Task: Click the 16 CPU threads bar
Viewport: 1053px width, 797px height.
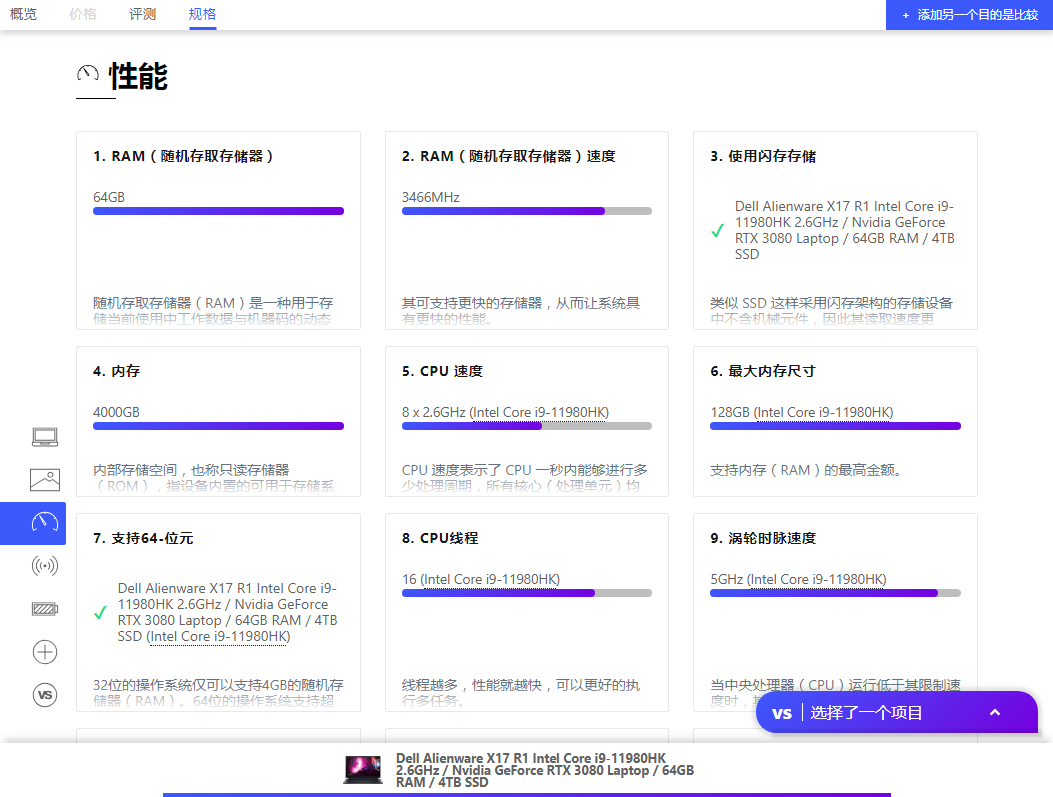Action: (526, 593)
